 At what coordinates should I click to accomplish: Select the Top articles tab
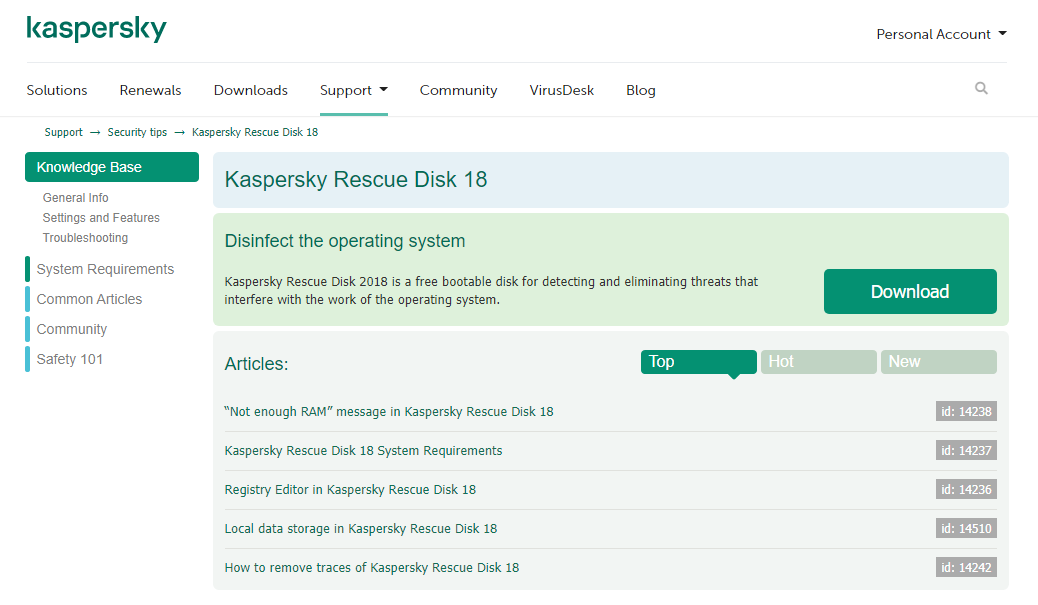click(x=698, y=362)
